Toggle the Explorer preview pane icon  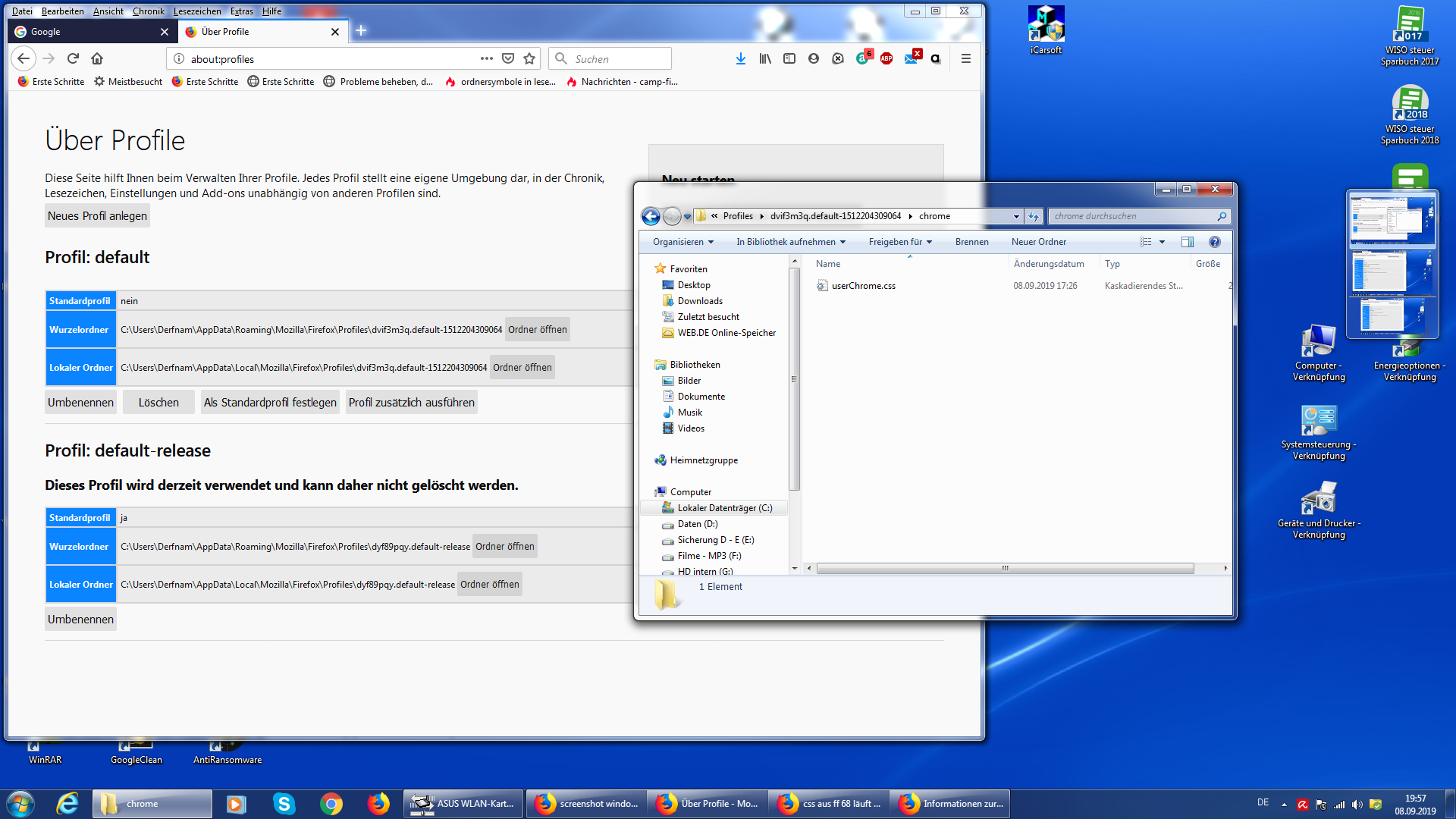click(x=1188, y=242)
